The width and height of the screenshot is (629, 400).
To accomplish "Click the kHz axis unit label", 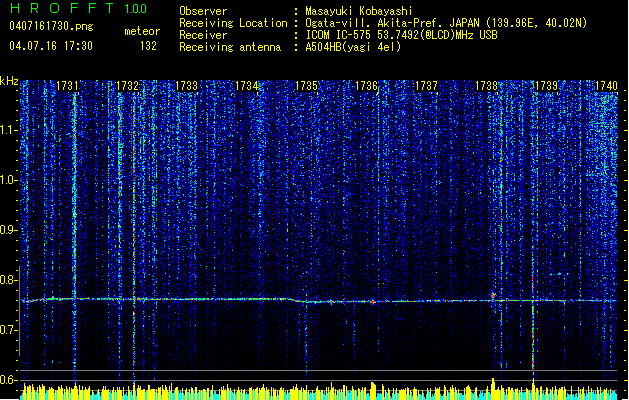I will point(9,81).
